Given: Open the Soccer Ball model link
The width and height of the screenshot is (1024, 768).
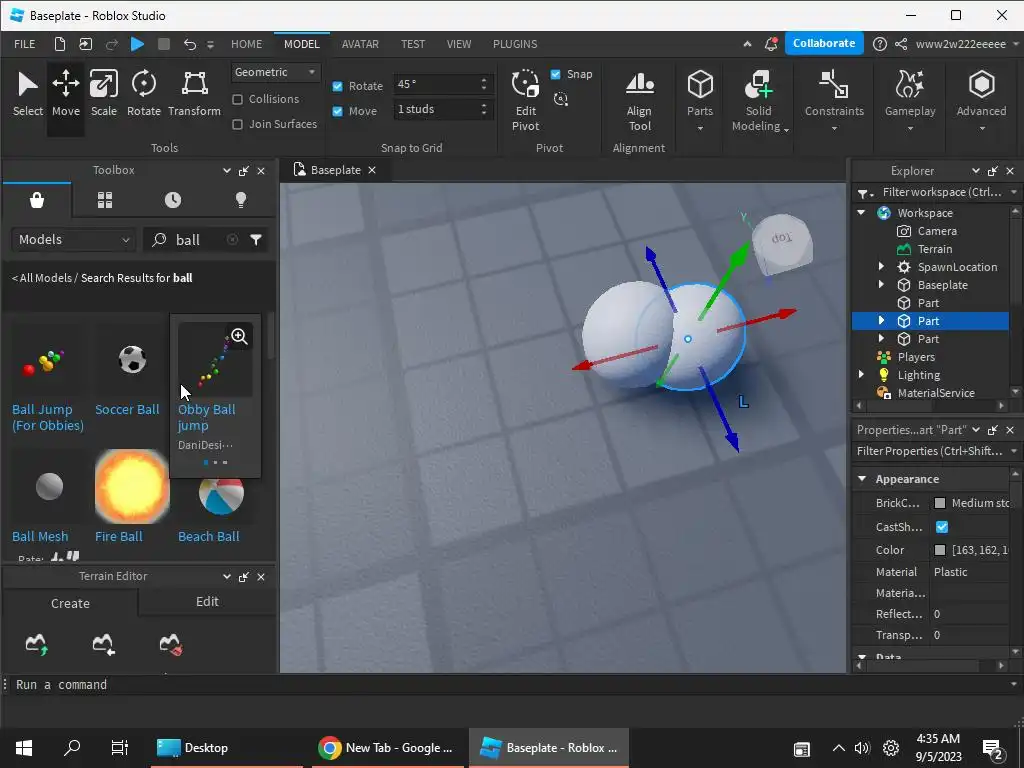Looking at the screenshot, I should click(127, 409).
